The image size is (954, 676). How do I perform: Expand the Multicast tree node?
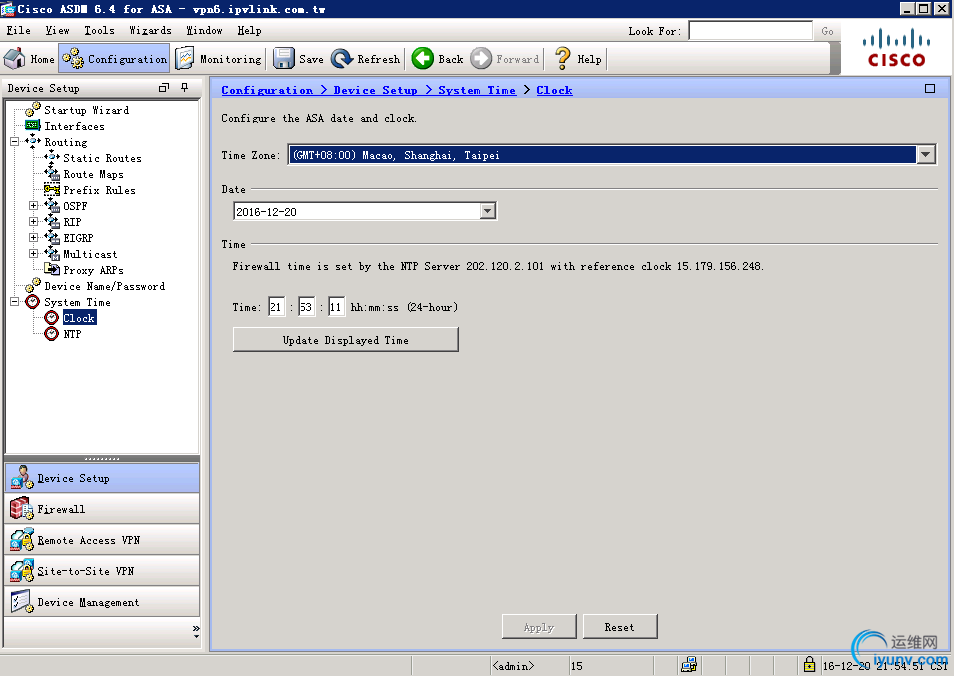pyautogui.click(x=34, y=253)
